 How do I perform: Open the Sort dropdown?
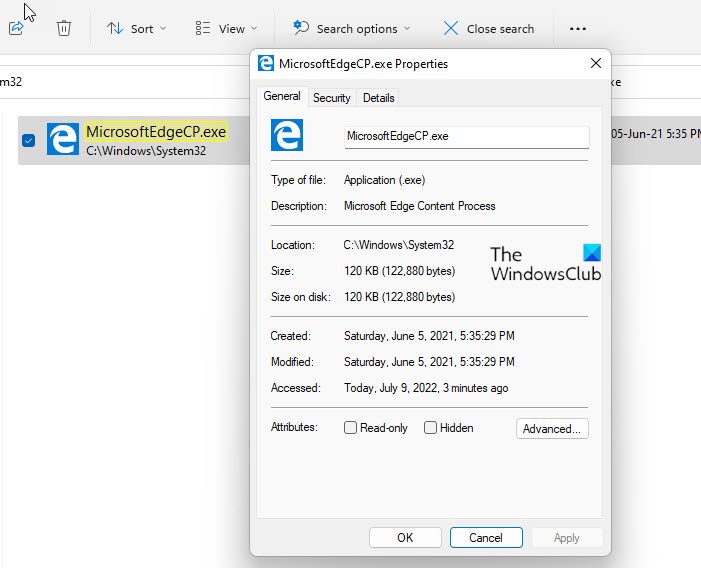137,29
